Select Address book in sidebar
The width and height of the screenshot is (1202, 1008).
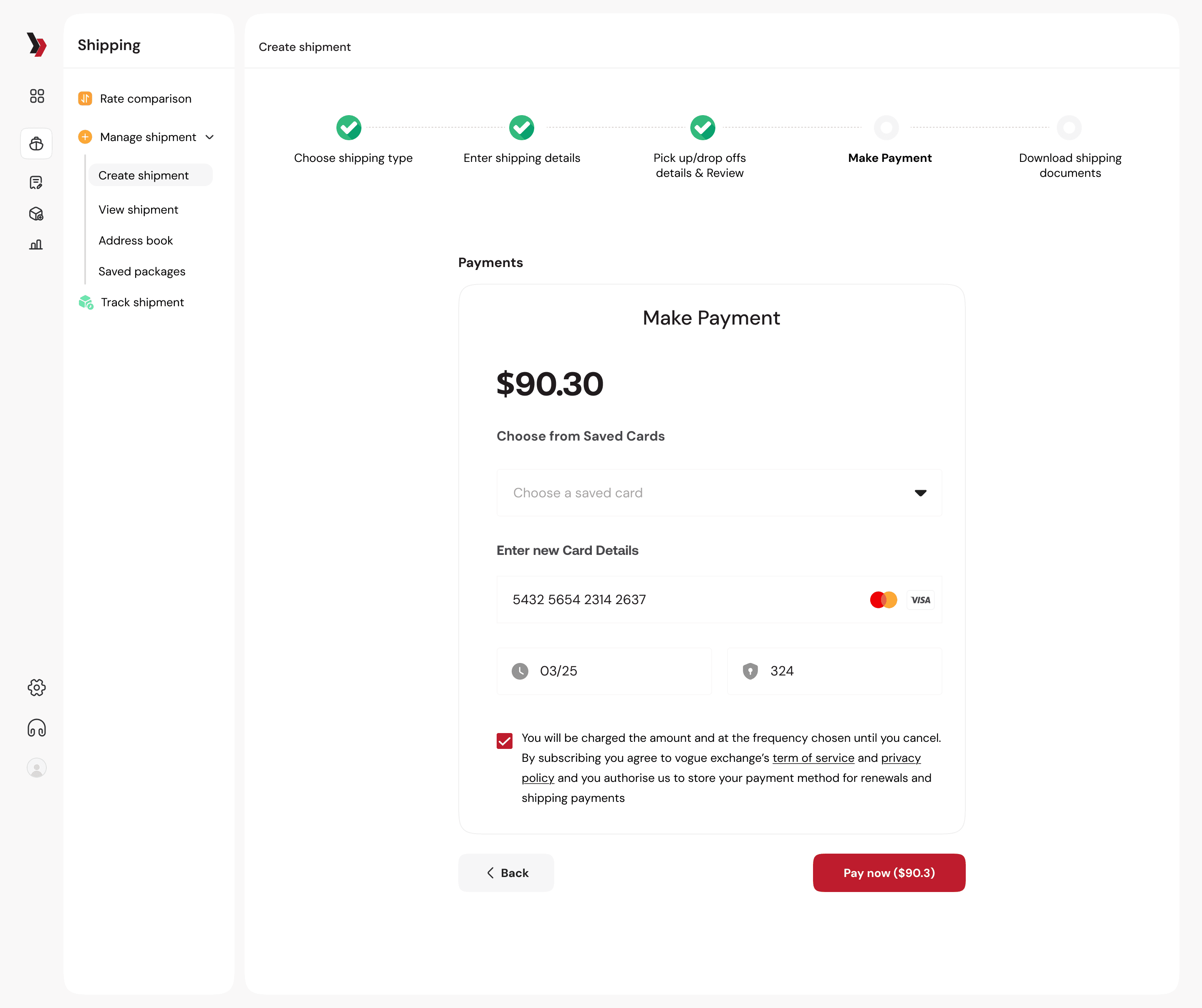[x=136, y=241]
